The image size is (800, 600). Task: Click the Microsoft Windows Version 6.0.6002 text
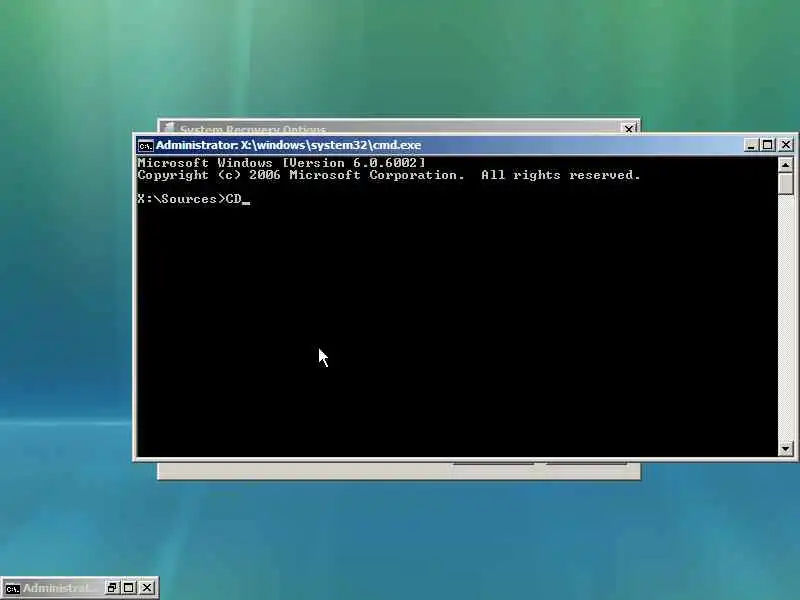(x=281, y=163)
